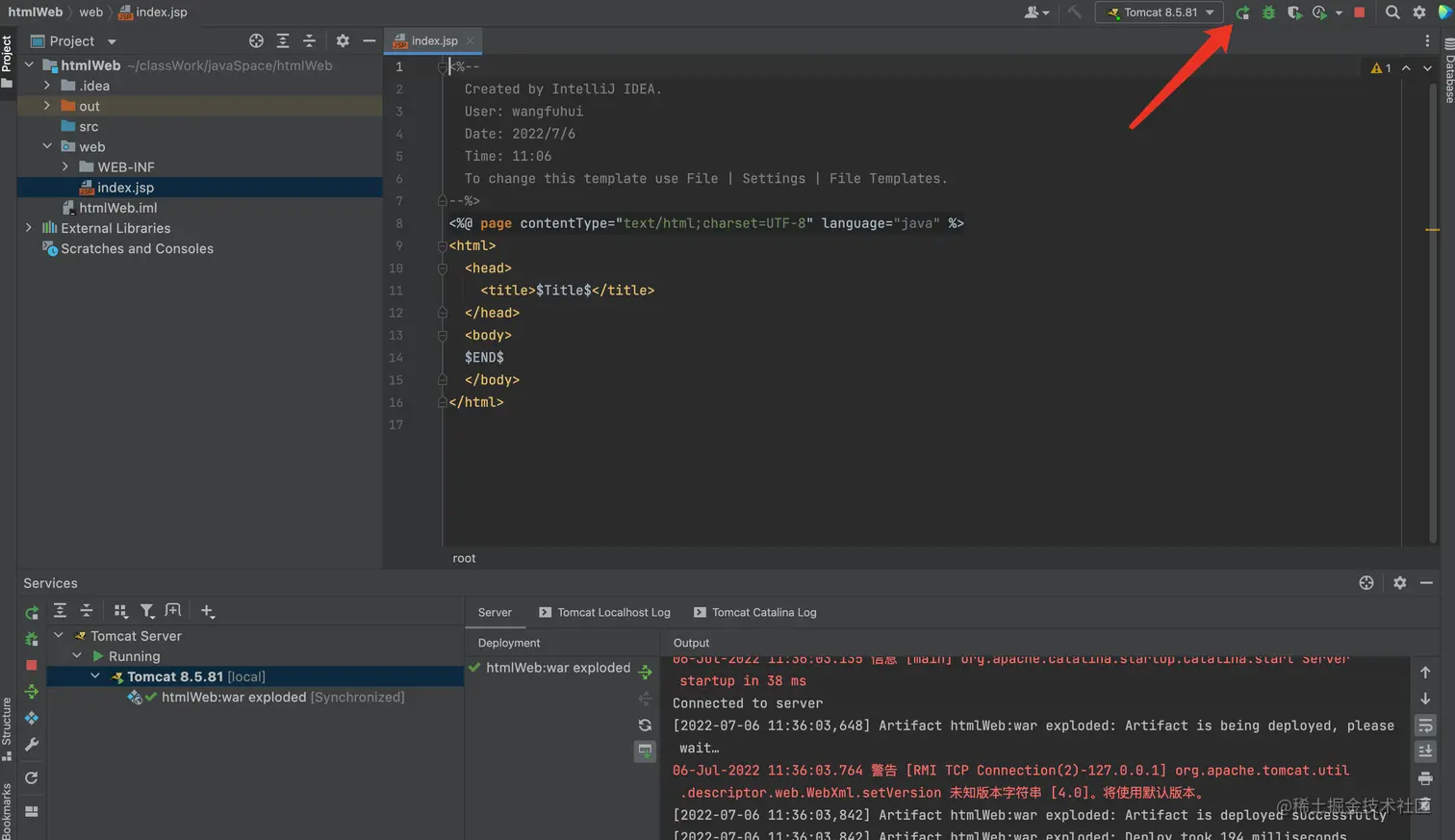Open the Tomcat Localhost Log tab
1455x840 pixels.
[604, 612]
